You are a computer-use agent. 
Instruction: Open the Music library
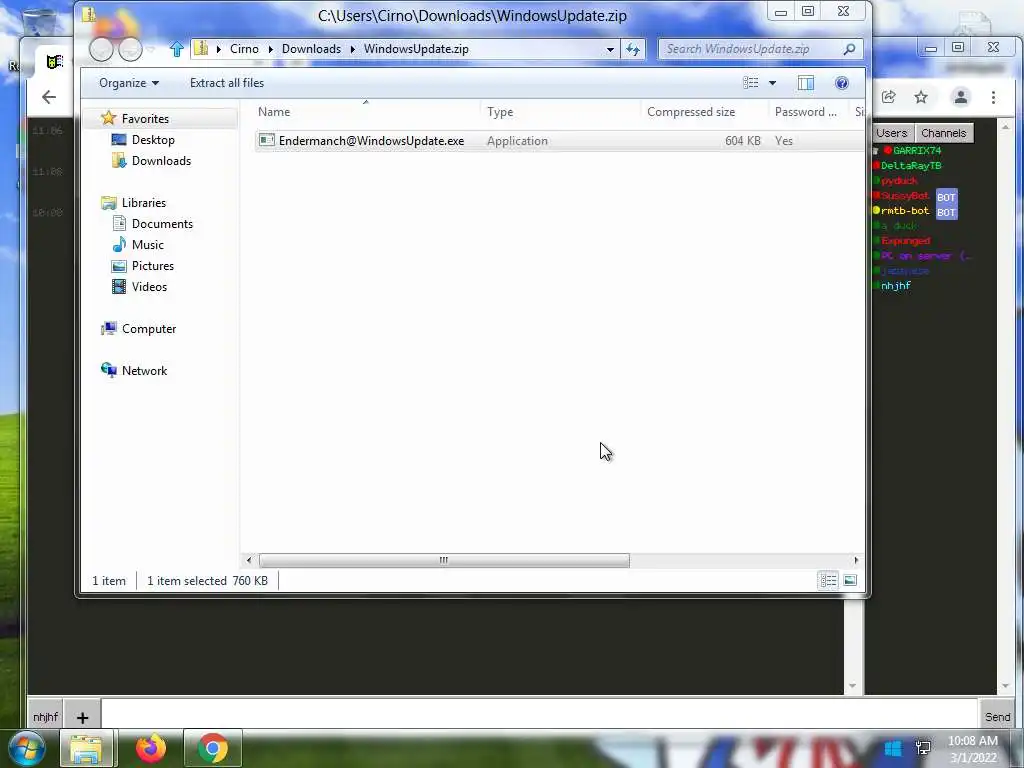148,245
